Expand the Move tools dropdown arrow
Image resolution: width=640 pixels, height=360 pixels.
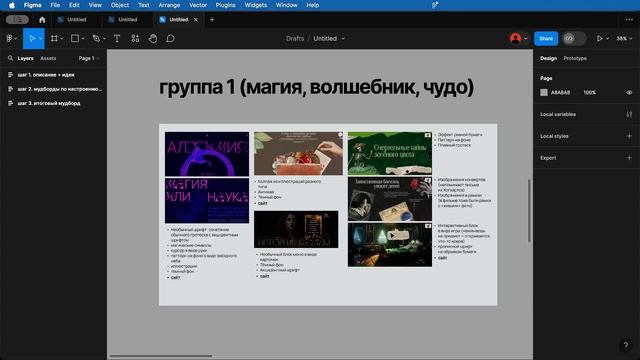point(40,38)
